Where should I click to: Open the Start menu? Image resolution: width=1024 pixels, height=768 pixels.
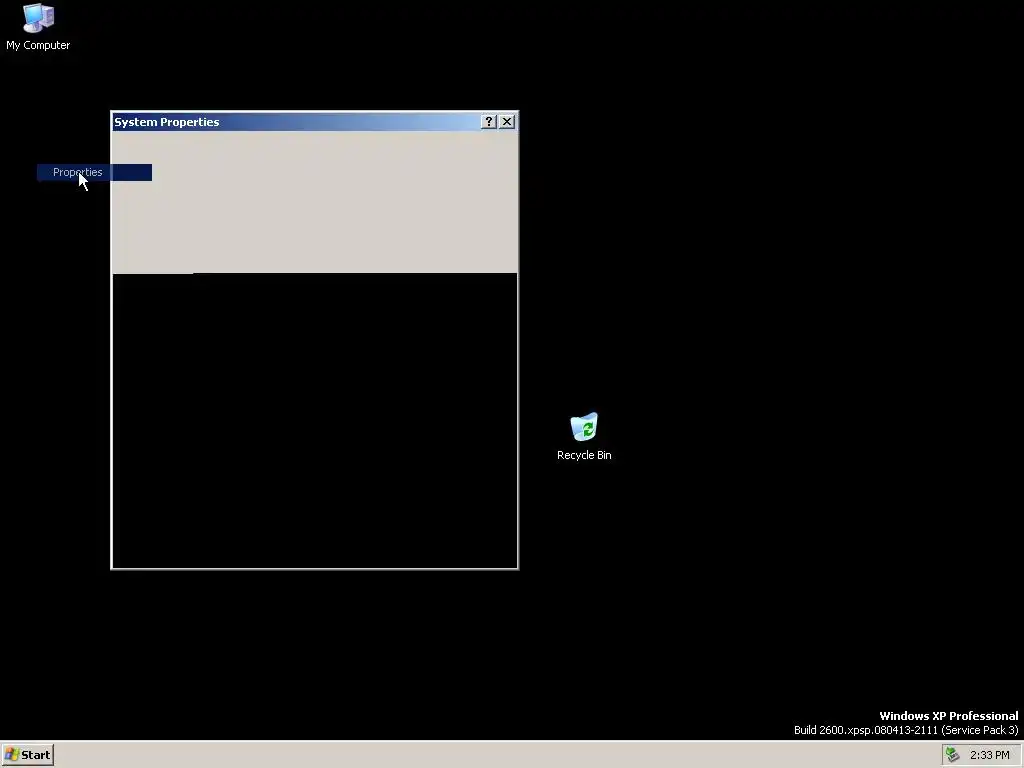(27, 755)
